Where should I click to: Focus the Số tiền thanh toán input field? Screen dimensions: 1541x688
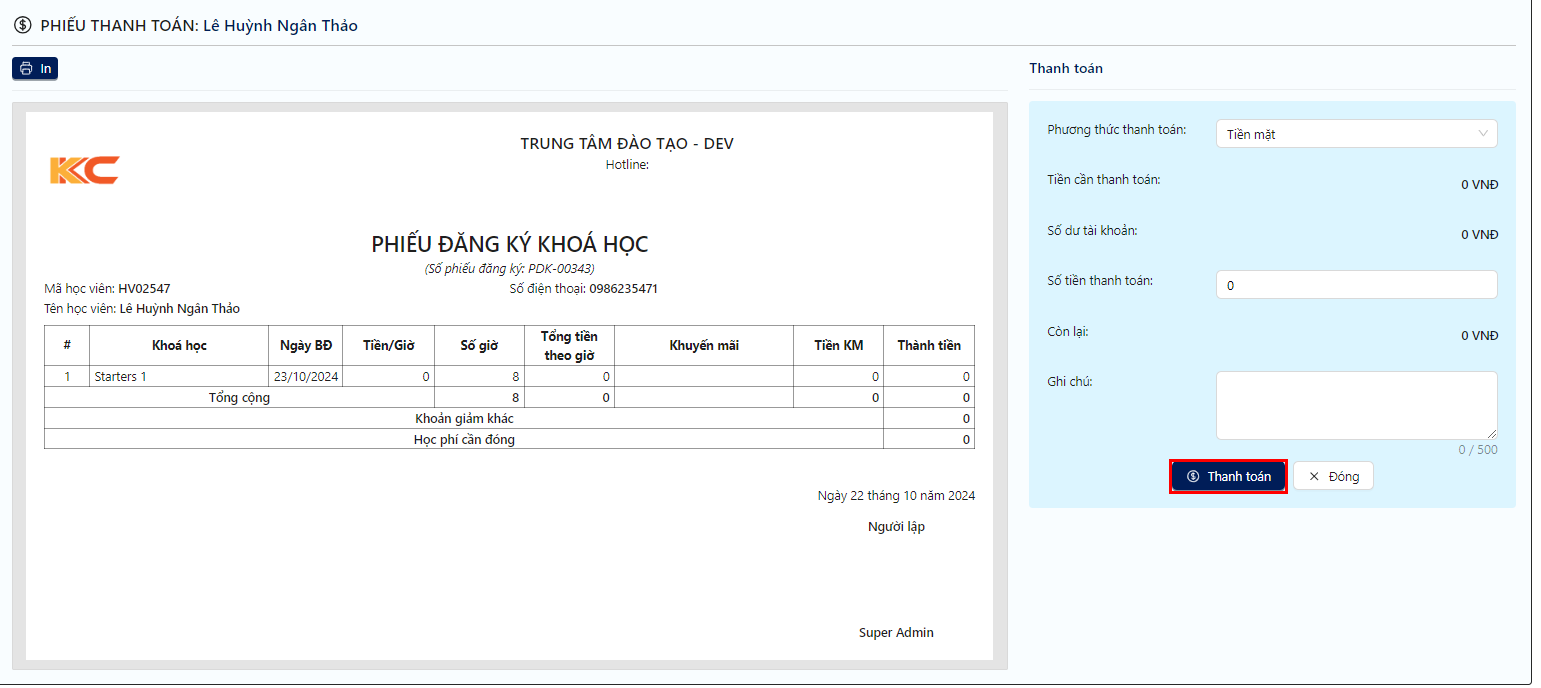coord(1356,285)
